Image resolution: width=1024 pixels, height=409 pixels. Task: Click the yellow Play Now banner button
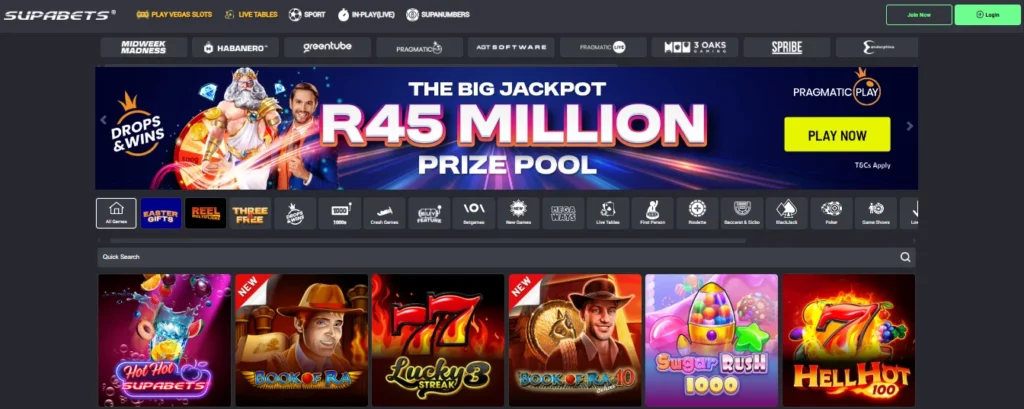[x=837, y=135]
